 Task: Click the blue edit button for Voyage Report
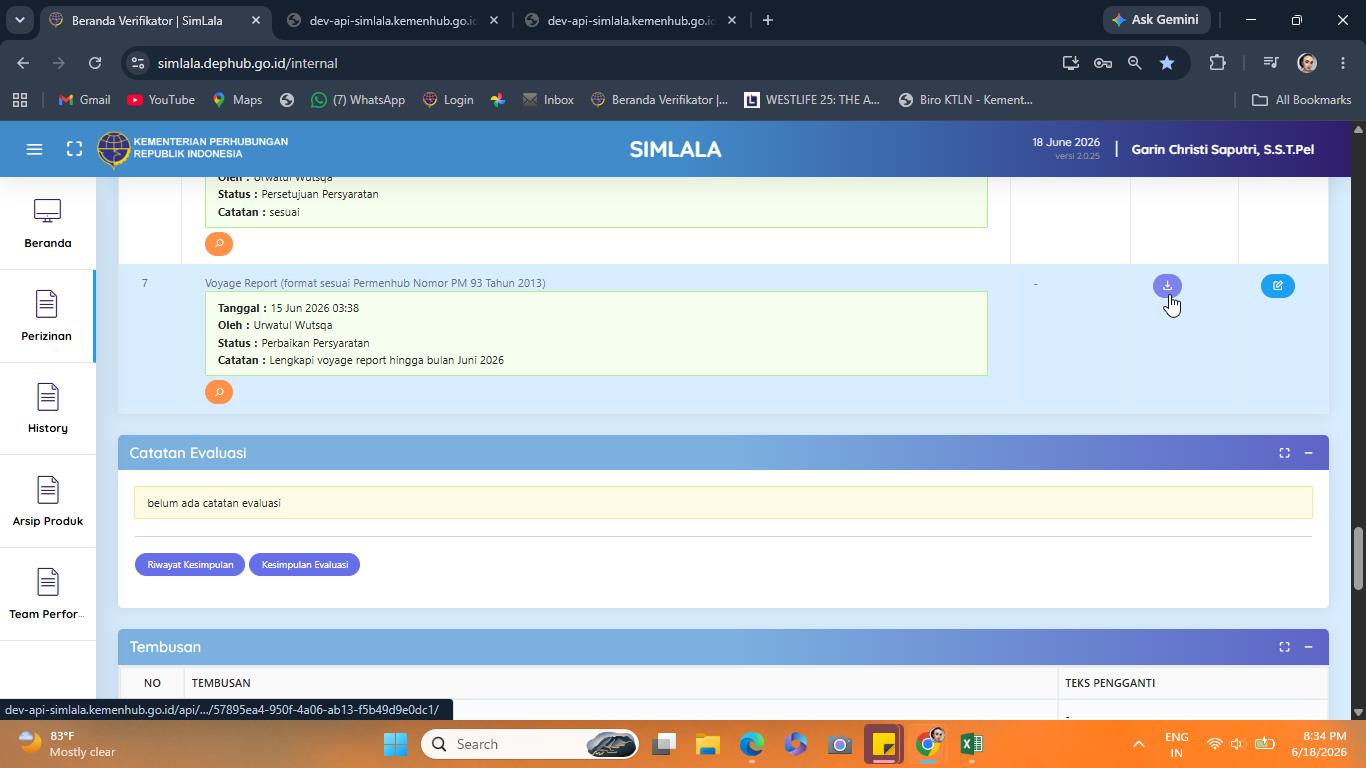tap(1277, 286)
